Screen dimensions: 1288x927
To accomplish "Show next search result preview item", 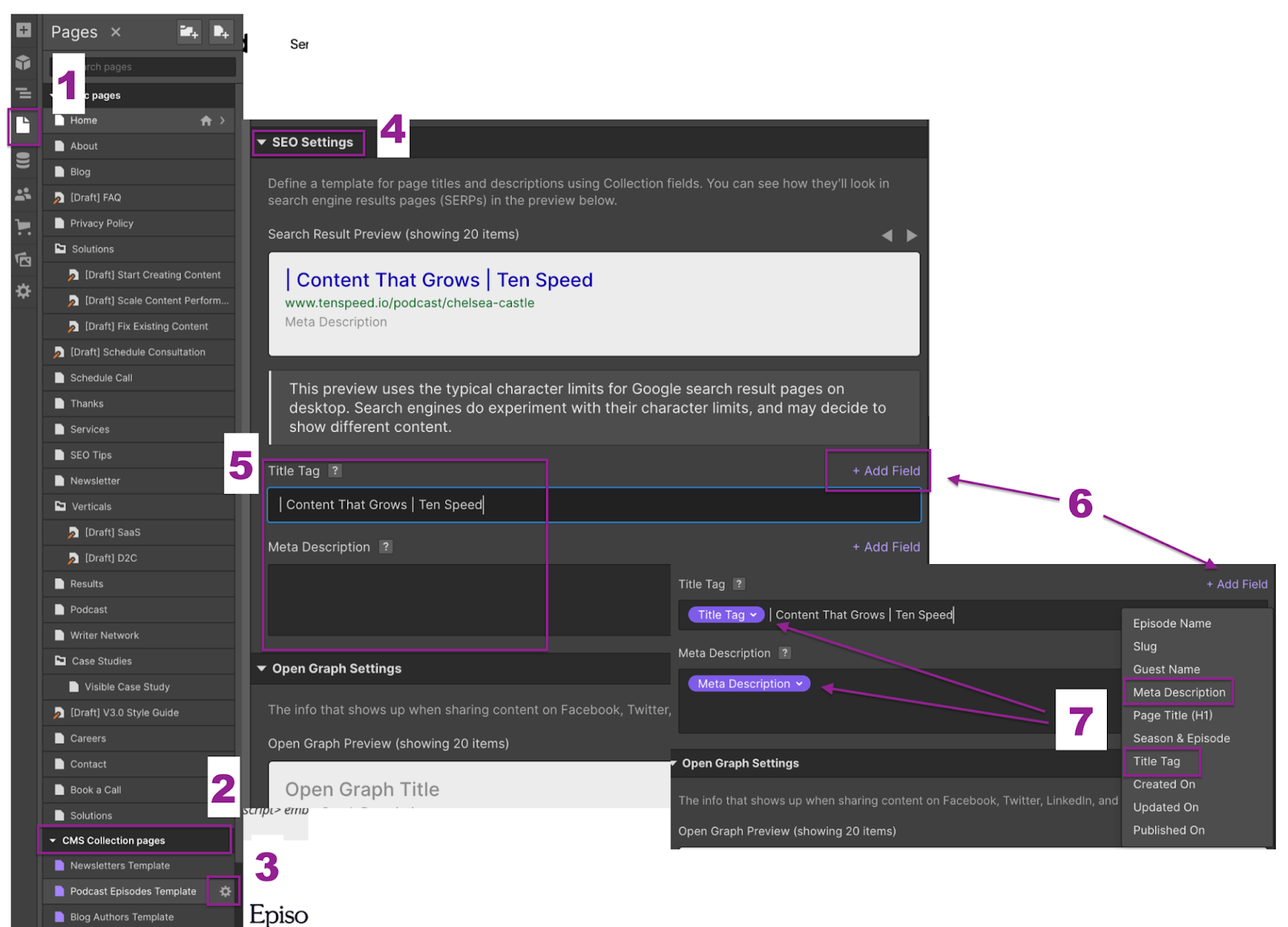I will click(x=912, y=236).
